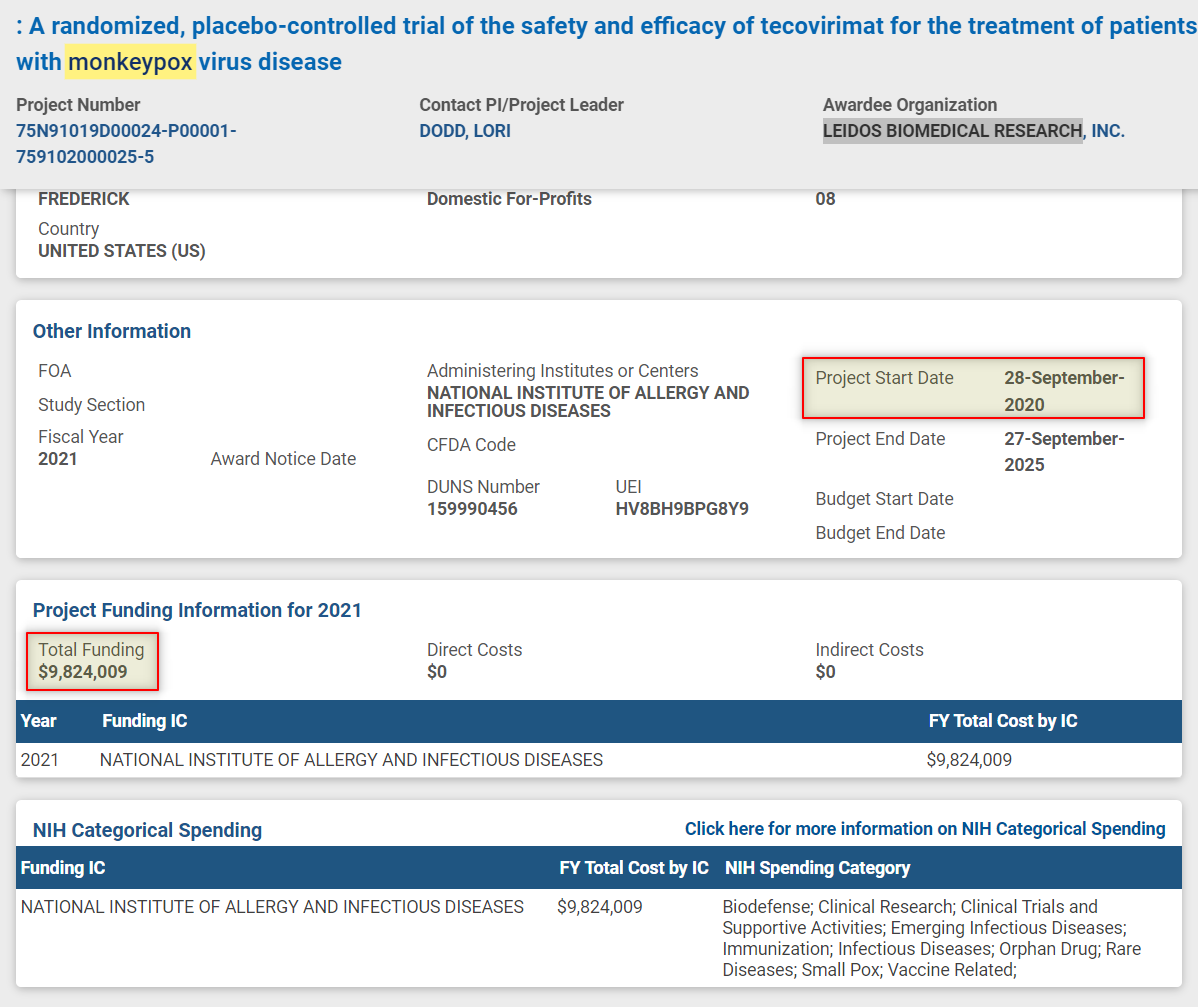Click the Domestic For-Profits organization type
Viewport: 1198px width, 1007px height.
pyautogui.click(x=509, y=199)
